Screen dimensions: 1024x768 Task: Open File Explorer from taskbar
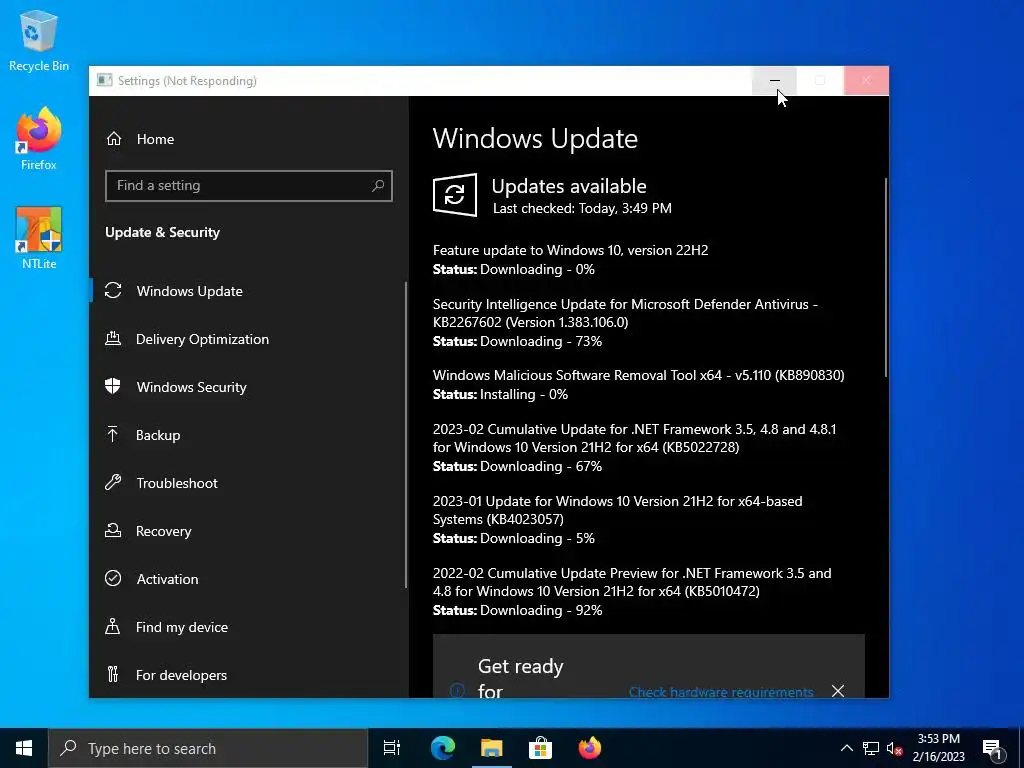click(x=492, y=748)
